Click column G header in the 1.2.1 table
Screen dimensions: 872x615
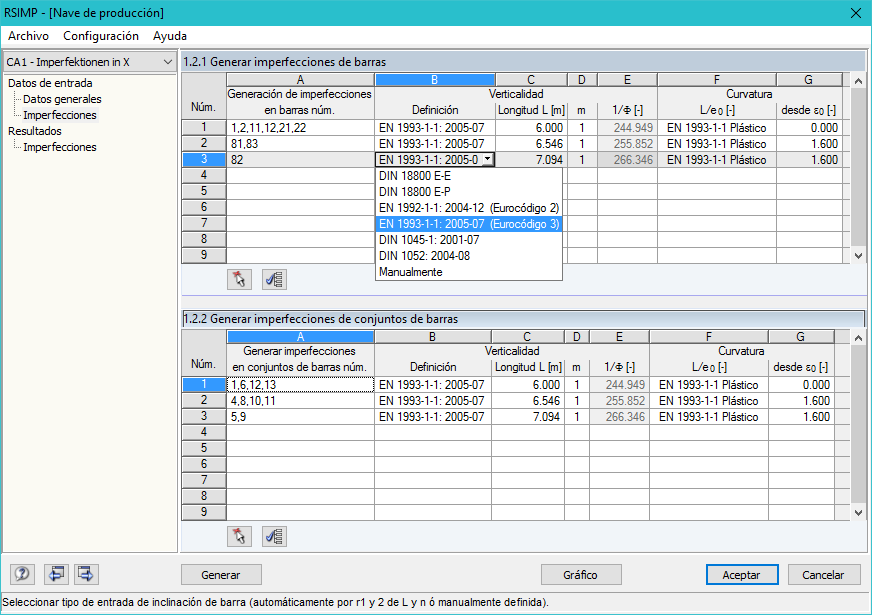click(x=809, y=80)
